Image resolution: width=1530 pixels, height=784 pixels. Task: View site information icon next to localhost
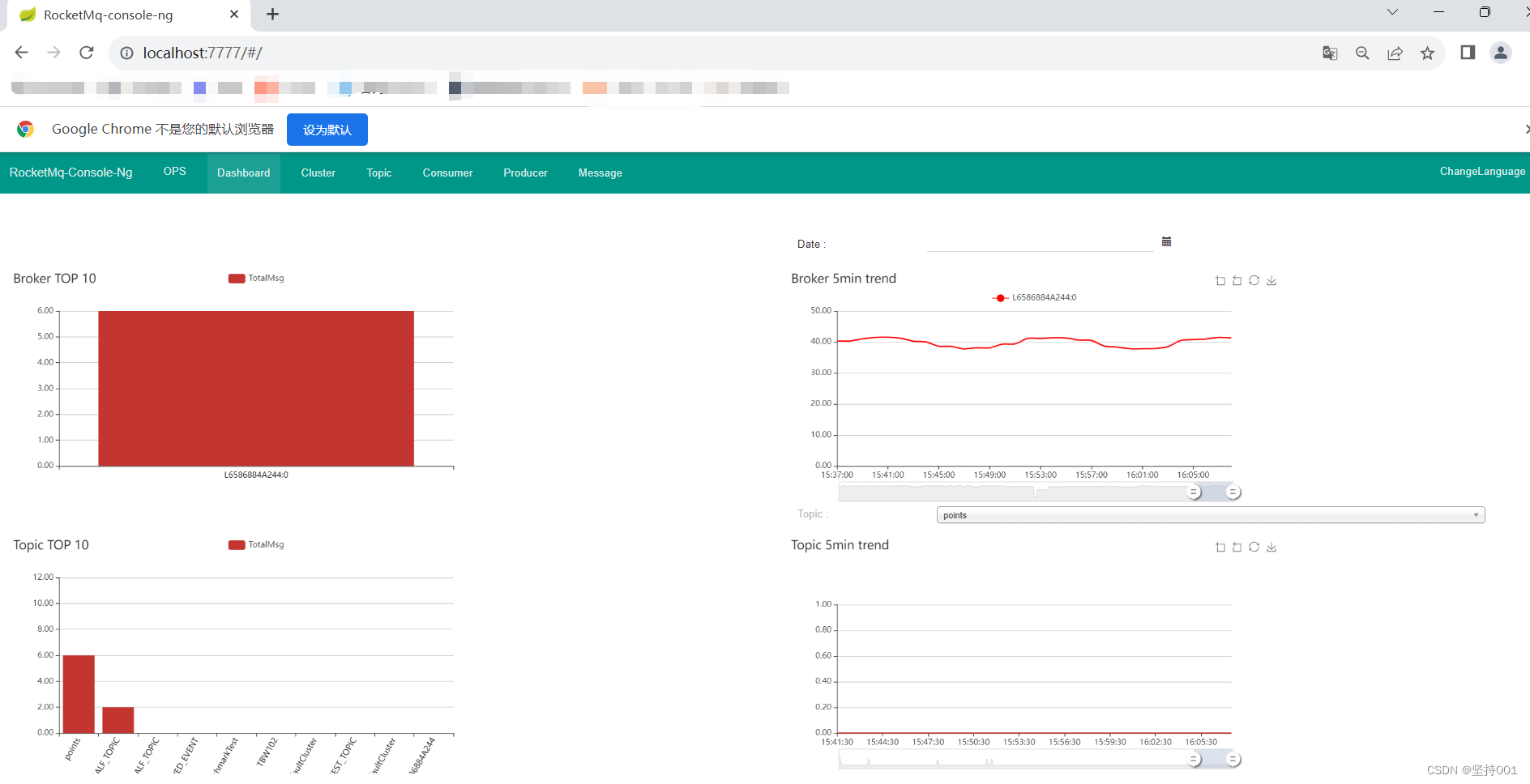pyautogui.click(x=126, y=53)
